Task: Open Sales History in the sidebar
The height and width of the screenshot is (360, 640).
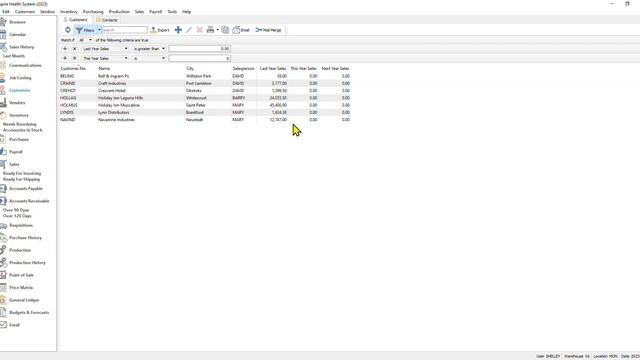Action: click(21, 47)
